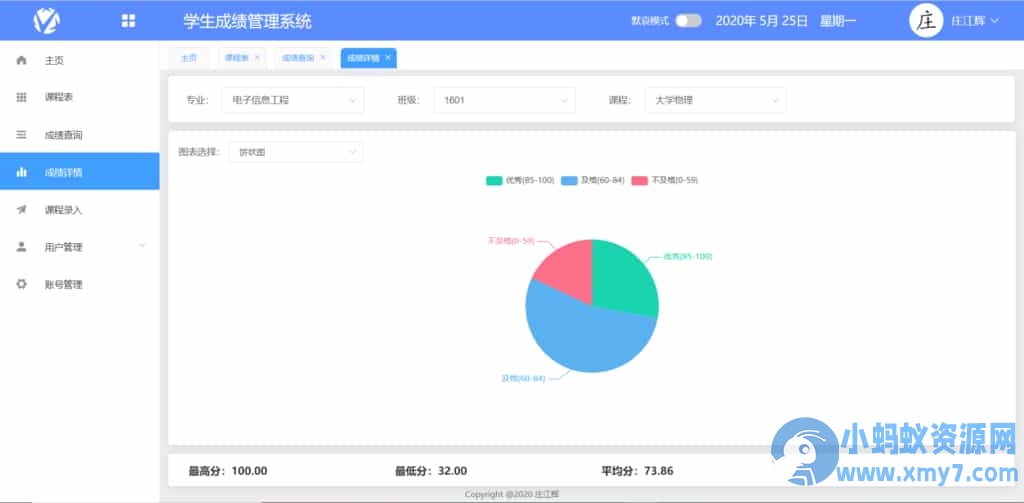Click the bar chart icon beside 成绩详情 in the sidebar
The image size is (1024, 503).
point(21,172)
